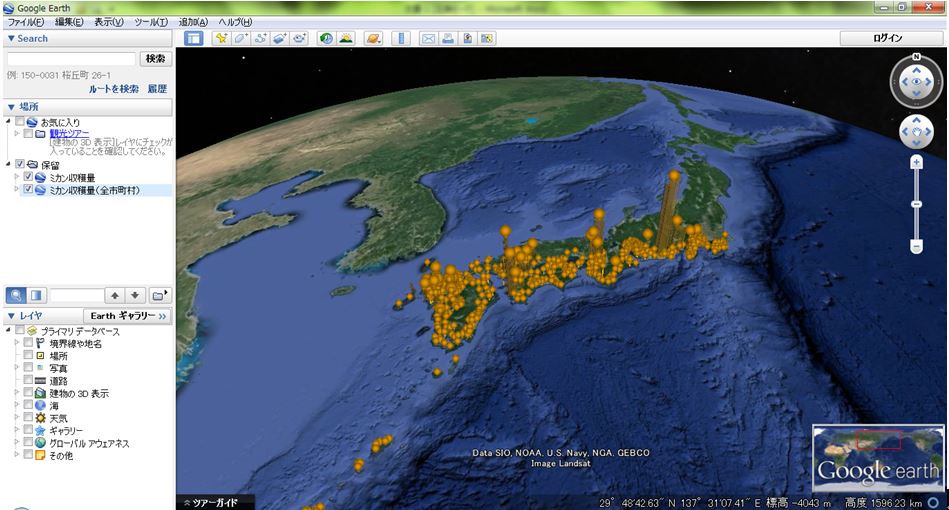Click the panel transparency toggle icon
This screenshot has height=510, width=949.
point(36,295)
